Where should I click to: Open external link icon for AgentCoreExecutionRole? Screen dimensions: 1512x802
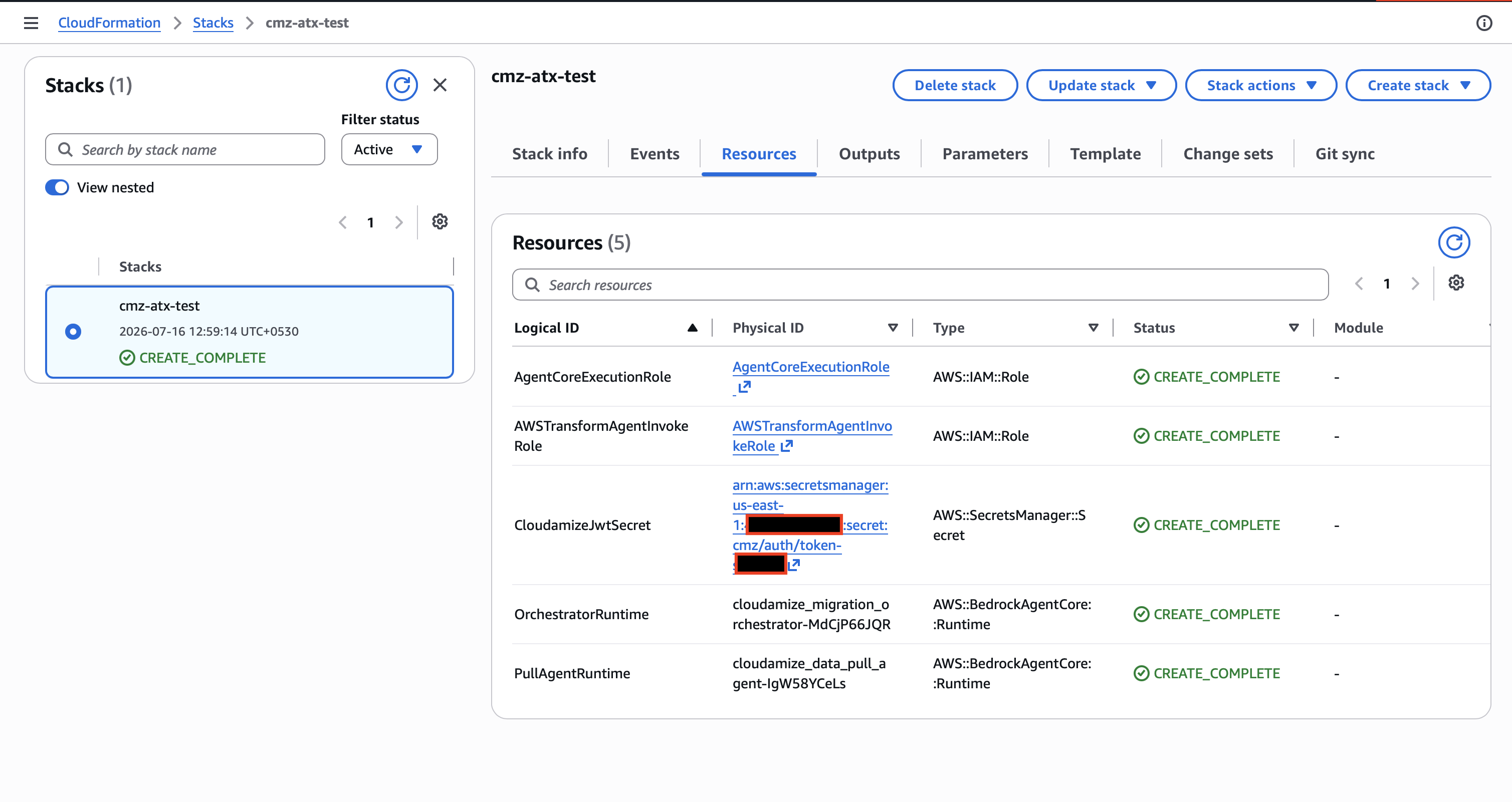(x=744, y=387)
